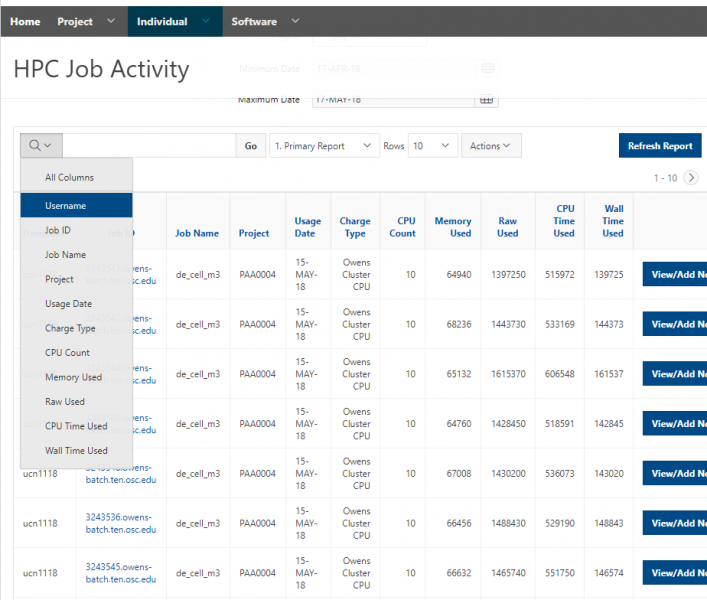This screenshot has width=707, height=600.
Task: Open the Individual navigation menu
Action: click(x=161, y=21)
